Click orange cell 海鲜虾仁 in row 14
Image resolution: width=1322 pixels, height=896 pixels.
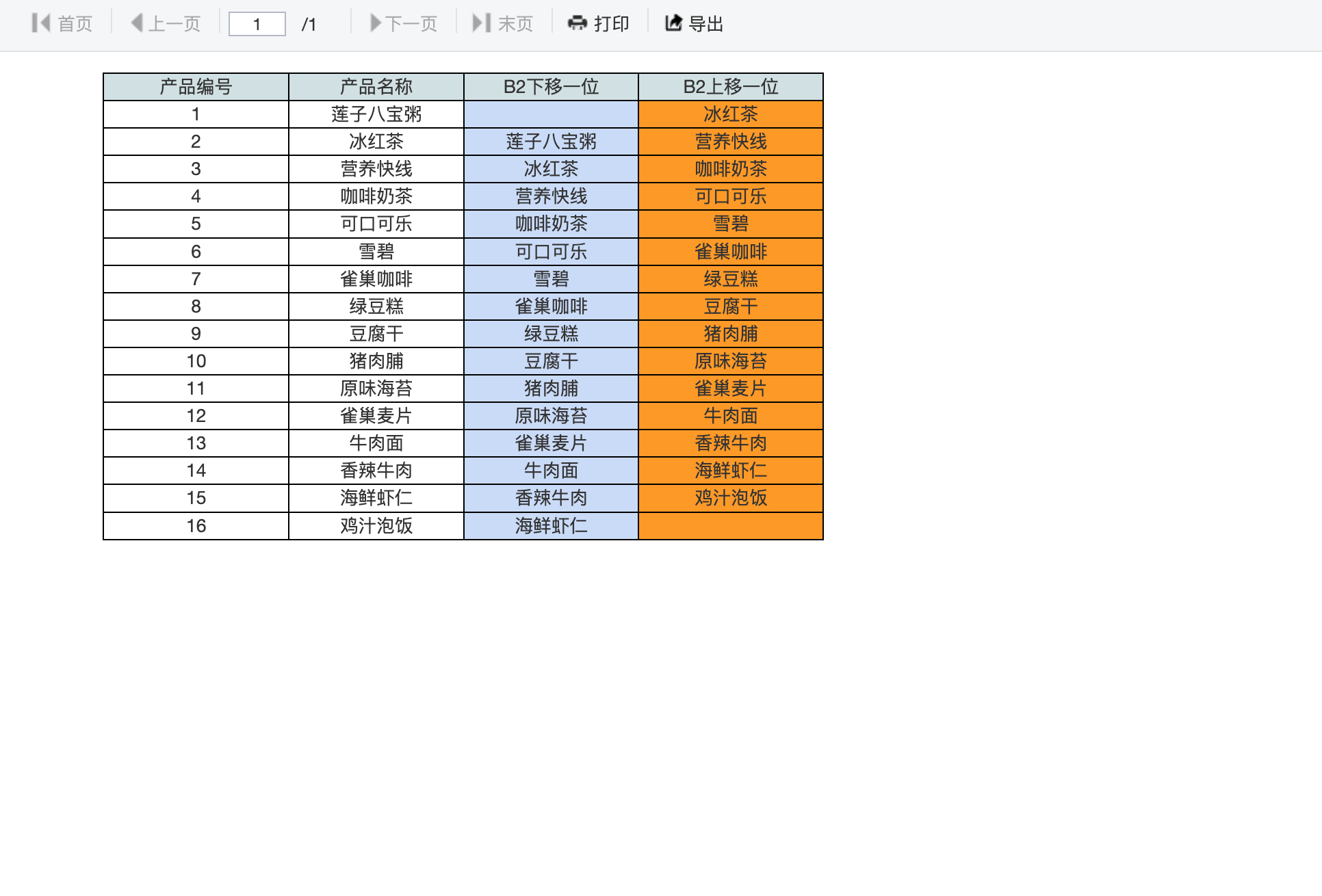[731, 471]
